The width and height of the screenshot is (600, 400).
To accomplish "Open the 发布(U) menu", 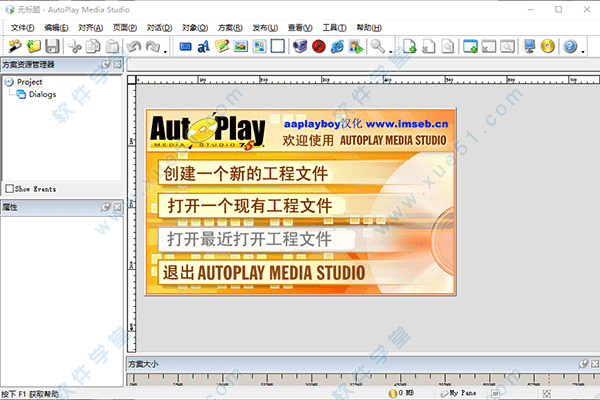I will [x=265, y=28].
